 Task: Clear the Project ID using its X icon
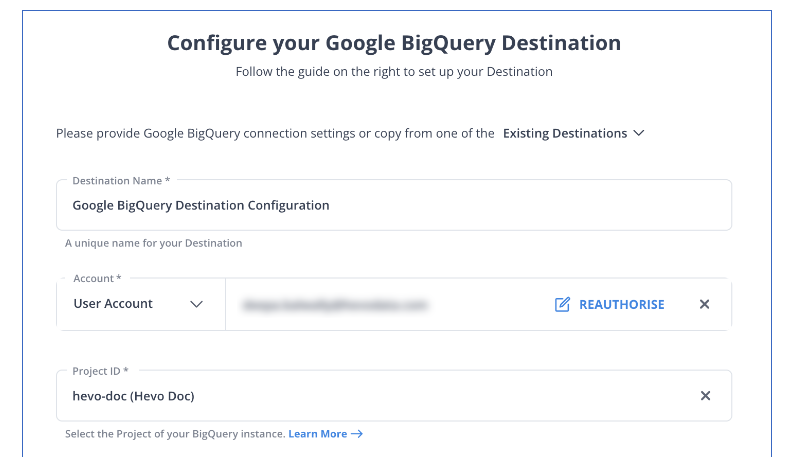point(705,395)
